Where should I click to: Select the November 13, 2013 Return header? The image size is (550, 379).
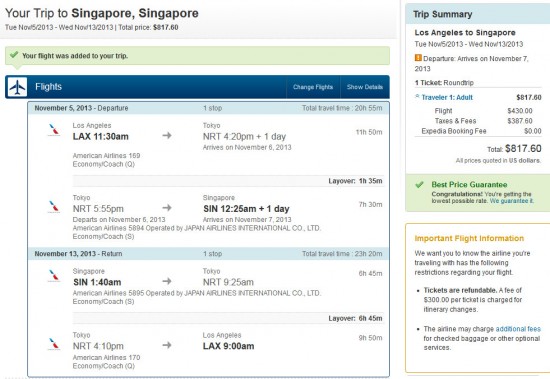tap(208, 254)
